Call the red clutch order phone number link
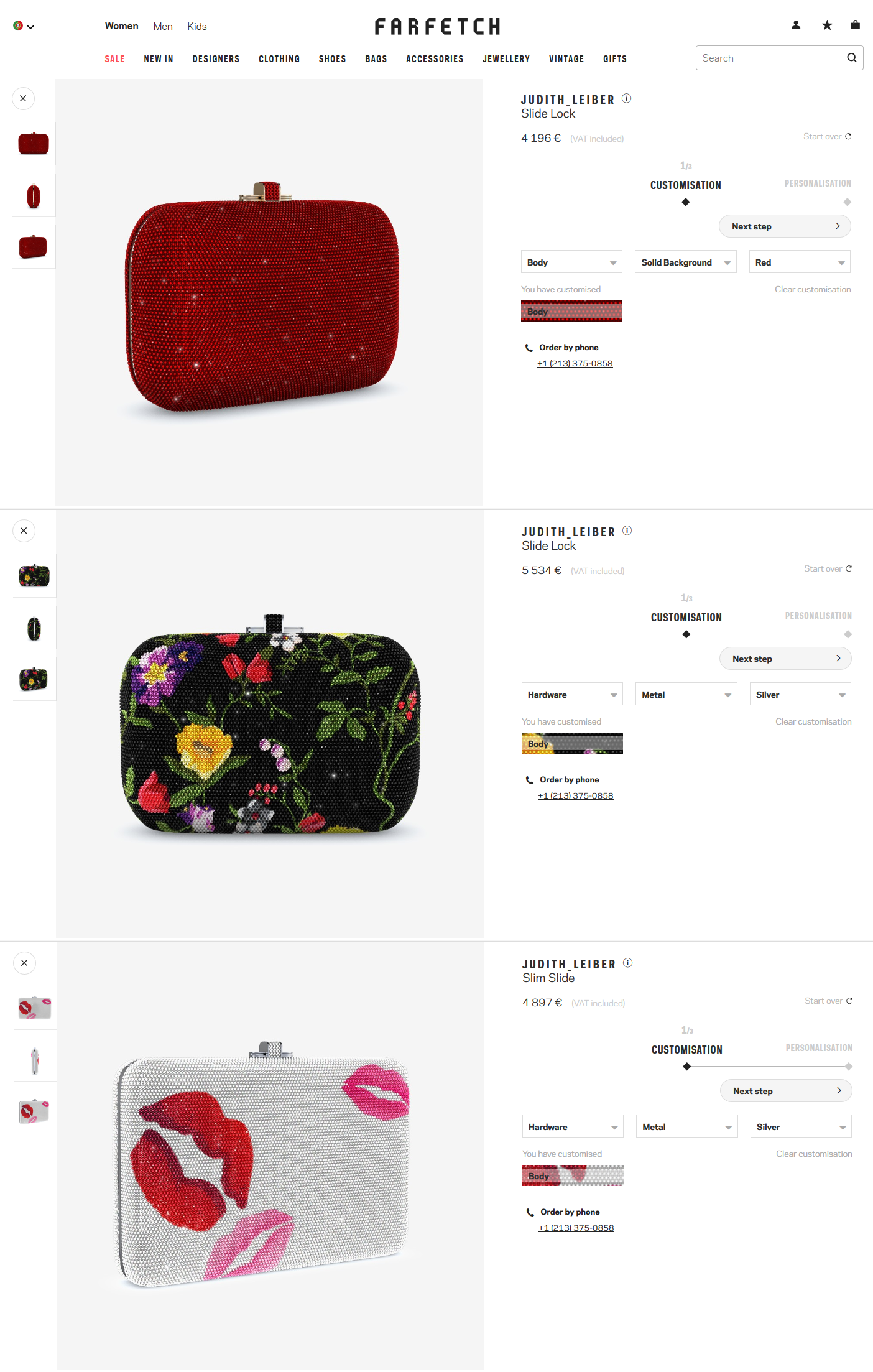The height and width of the screenshot is (1372, 873). 575,363
